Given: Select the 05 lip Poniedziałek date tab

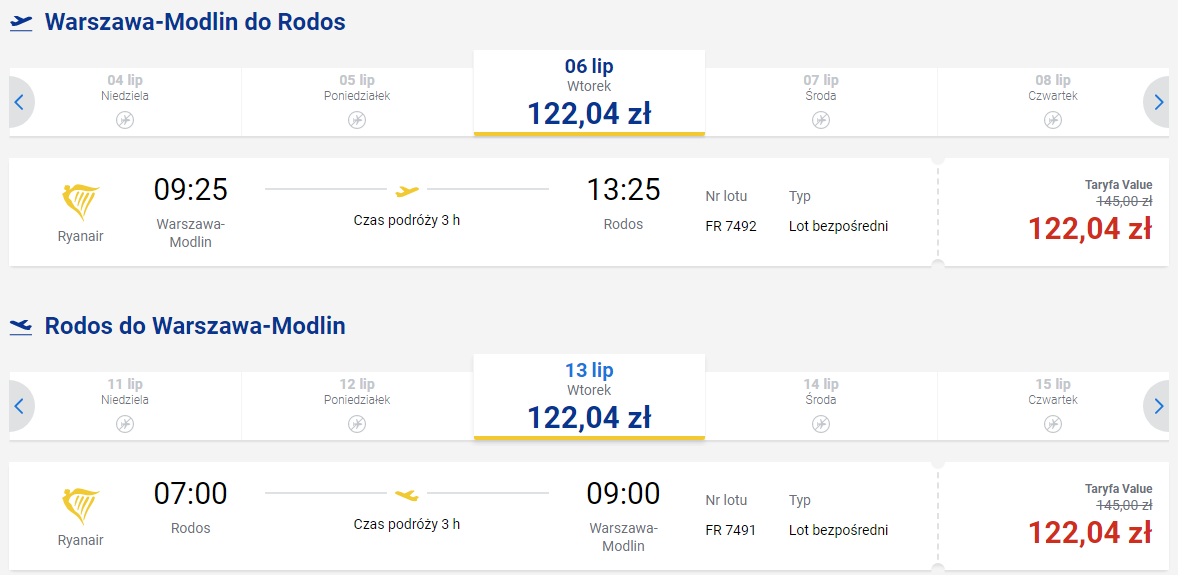Looking at the screenshot, I should (x=357, y=102).
